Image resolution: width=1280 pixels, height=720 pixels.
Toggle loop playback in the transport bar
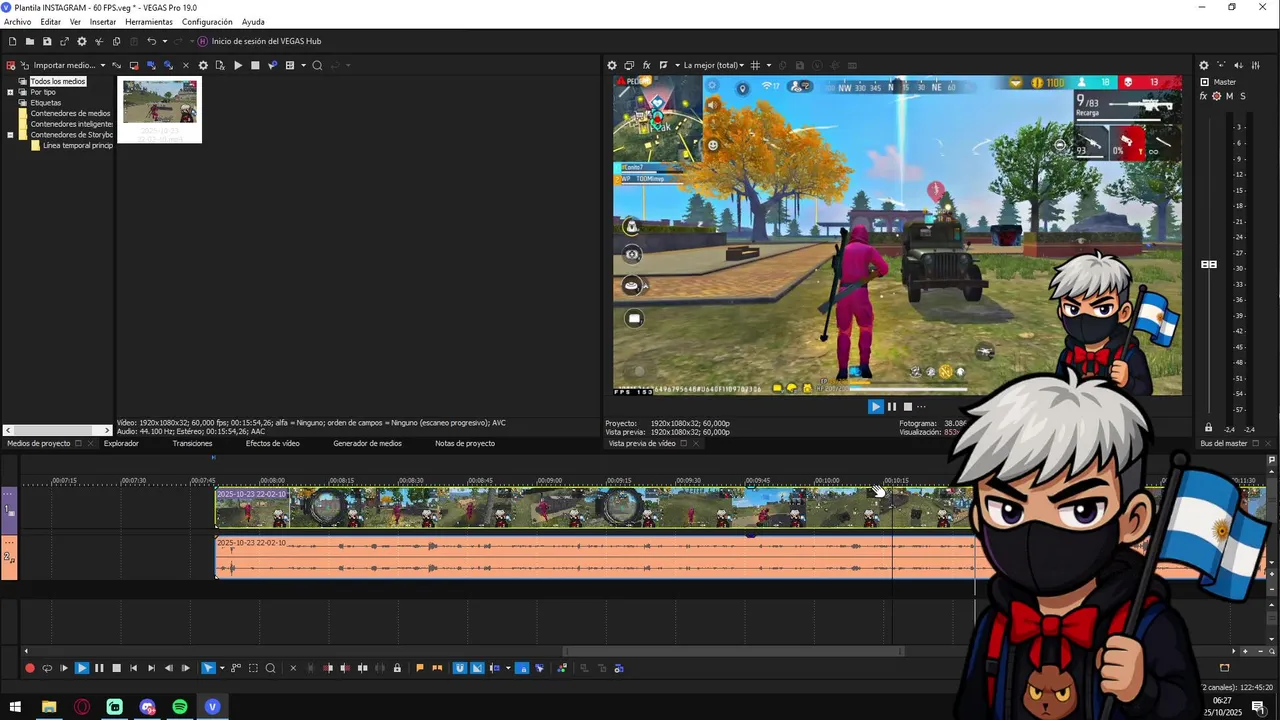pyautogui.click(x=47, y=668)
